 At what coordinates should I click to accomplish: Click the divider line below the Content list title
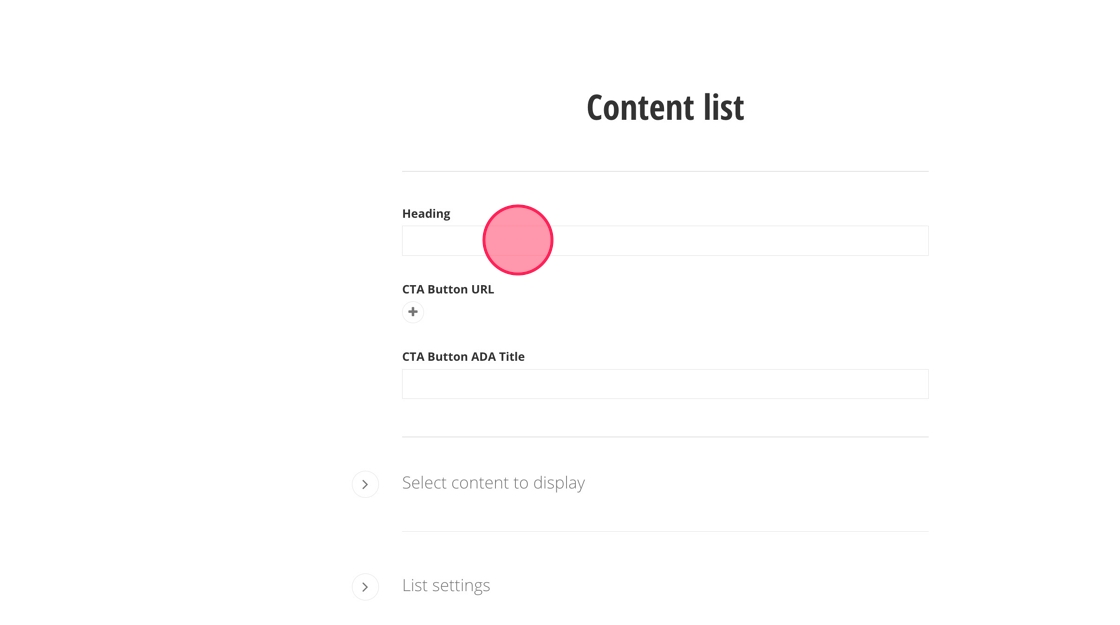click(x=665, y=171)
